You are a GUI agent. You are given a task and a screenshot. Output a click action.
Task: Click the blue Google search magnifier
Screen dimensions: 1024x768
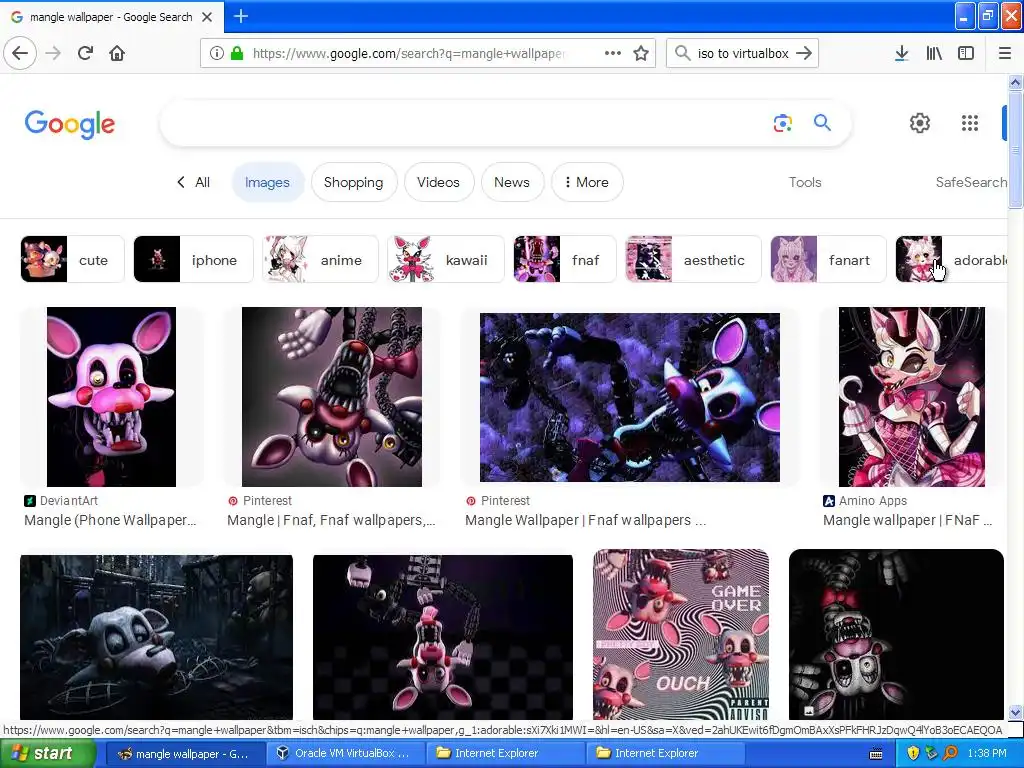point(822,122)
